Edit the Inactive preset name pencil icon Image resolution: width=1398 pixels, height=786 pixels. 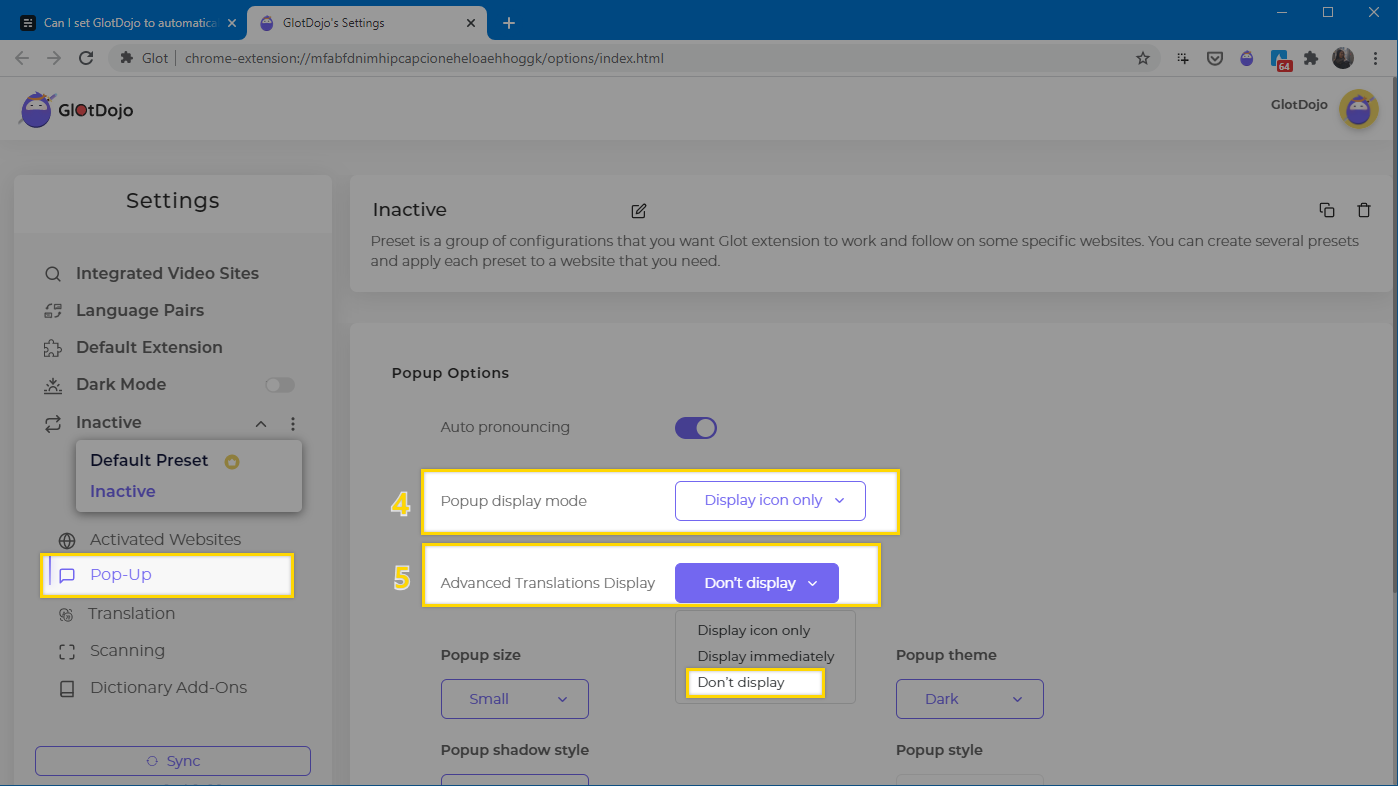click(639, 210)
